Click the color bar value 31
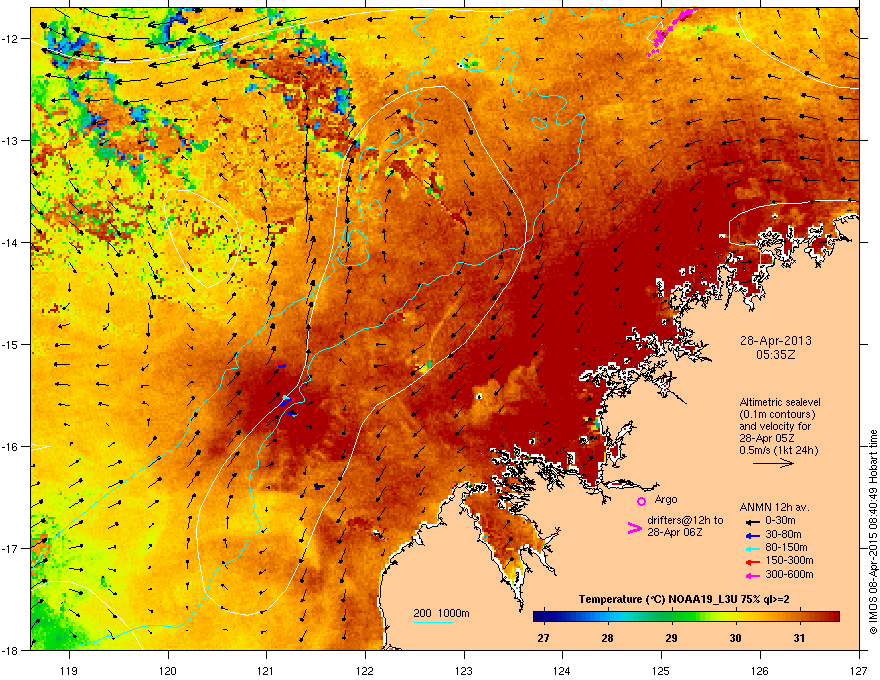The width and height of the screenshot is (880, 680). click(x=799, y=638)
